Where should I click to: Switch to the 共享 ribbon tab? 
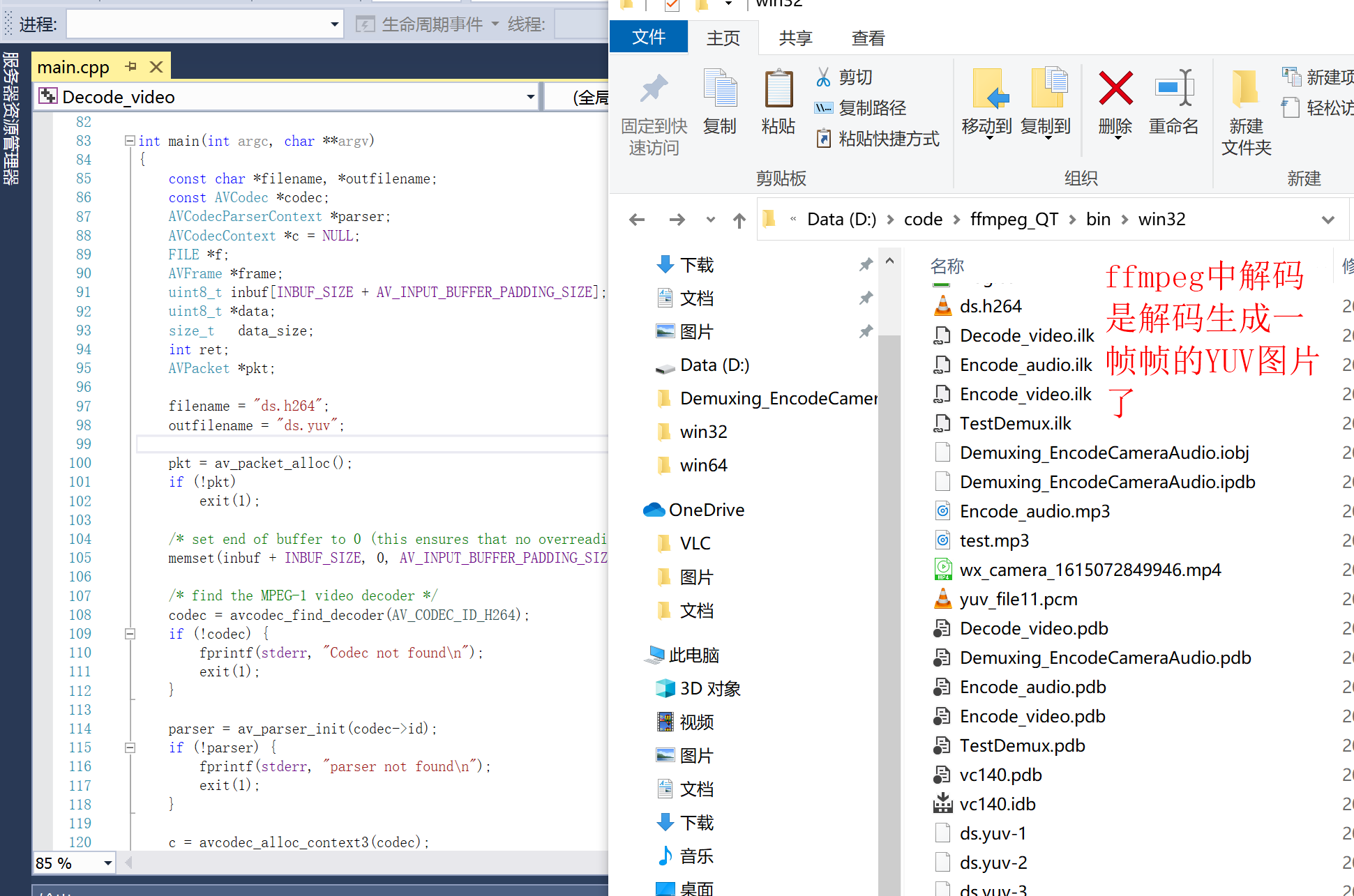(795, 38)
